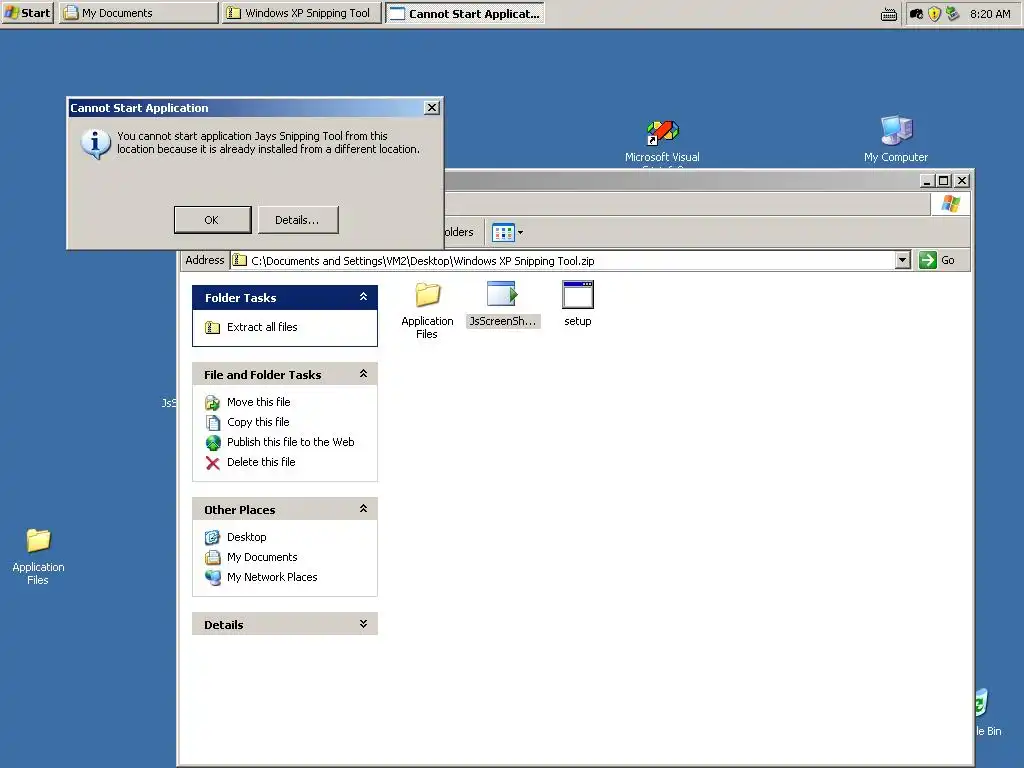
Task: Click the Publish to Web globe icon
Action: tap(213, 443)
